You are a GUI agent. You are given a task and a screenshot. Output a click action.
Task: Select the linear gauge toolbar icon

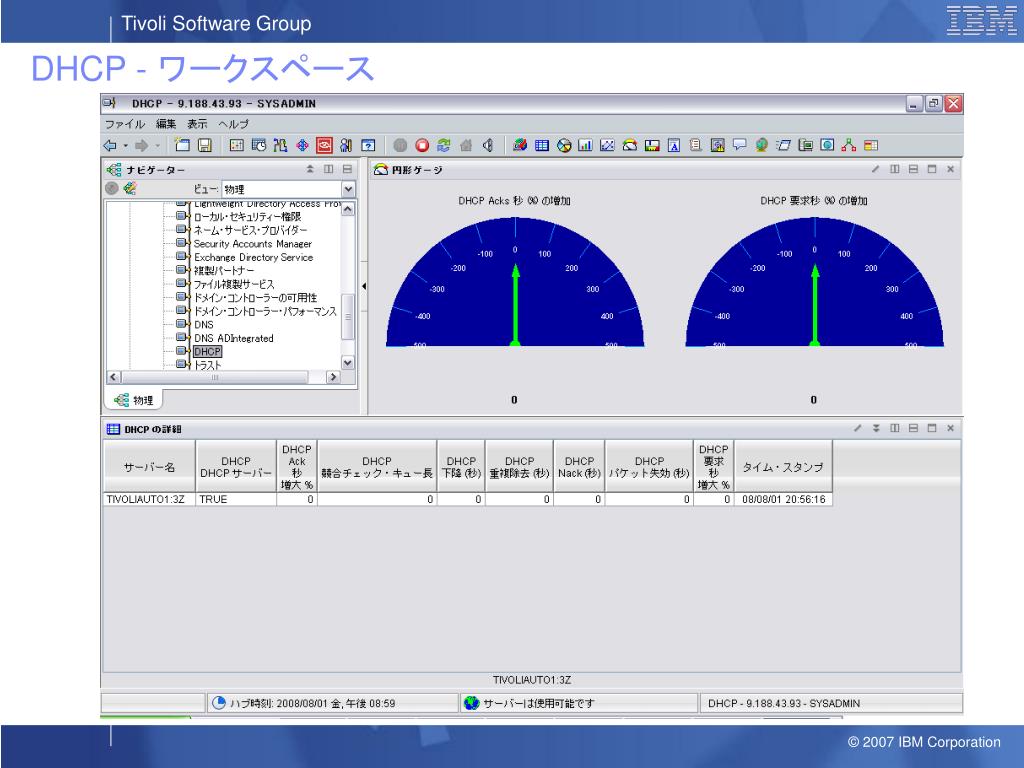point(652,146)
